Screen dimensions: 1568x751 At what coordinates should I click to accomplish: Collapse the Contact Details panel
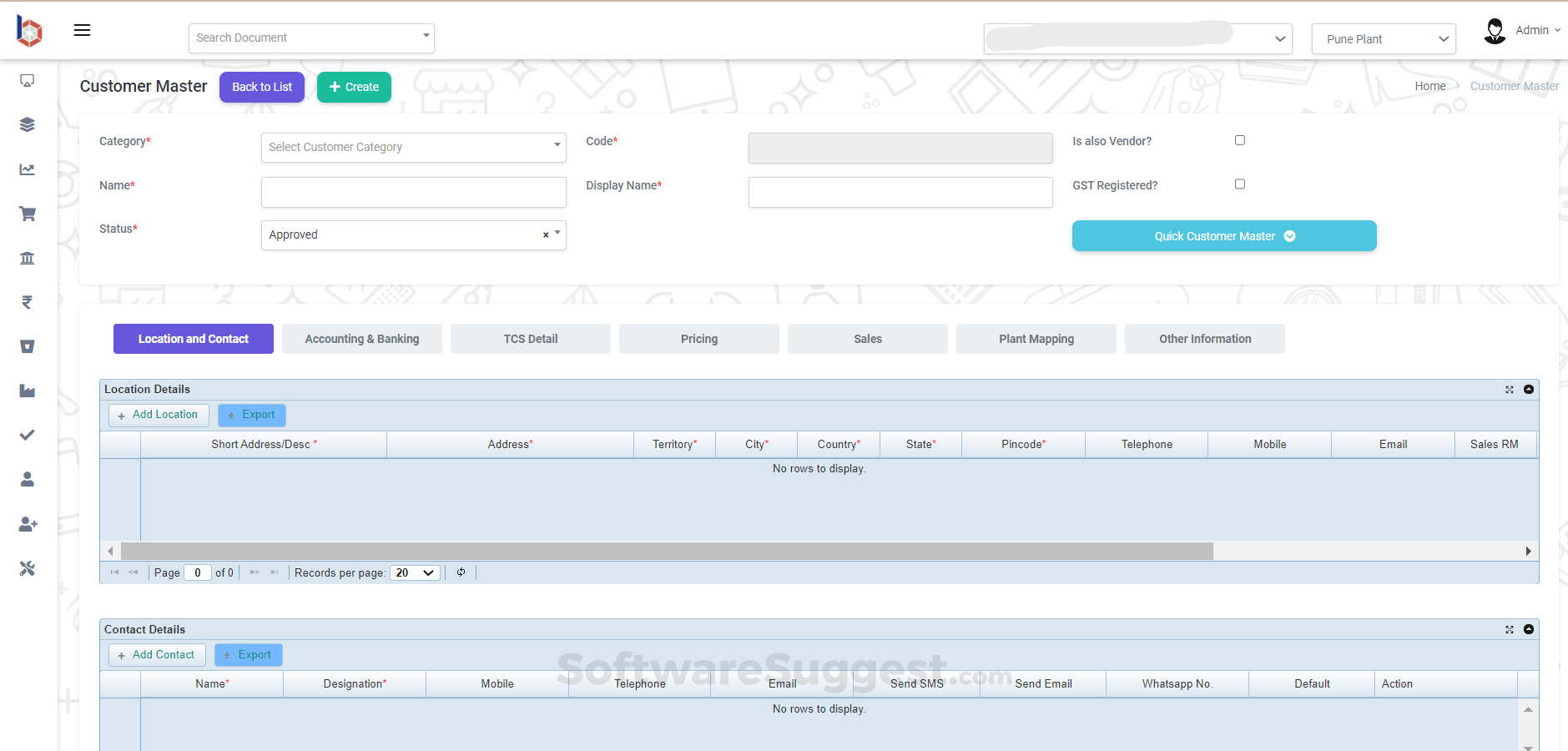[x=1528, y=629]
